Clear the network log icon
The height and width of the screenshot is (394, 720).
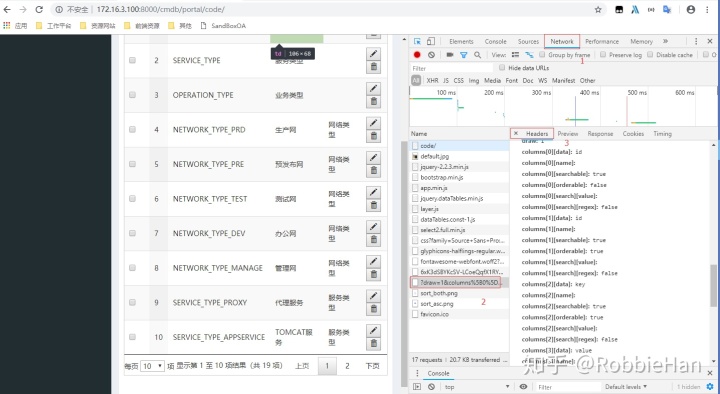431,55
